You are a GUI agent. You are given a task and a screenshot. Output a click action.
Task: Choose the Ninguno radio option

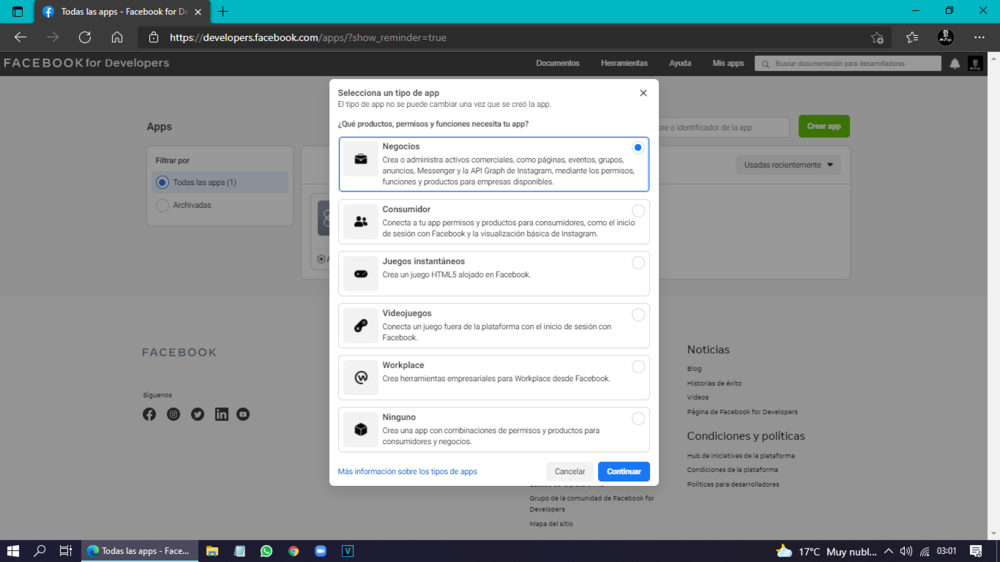(638, 419)
